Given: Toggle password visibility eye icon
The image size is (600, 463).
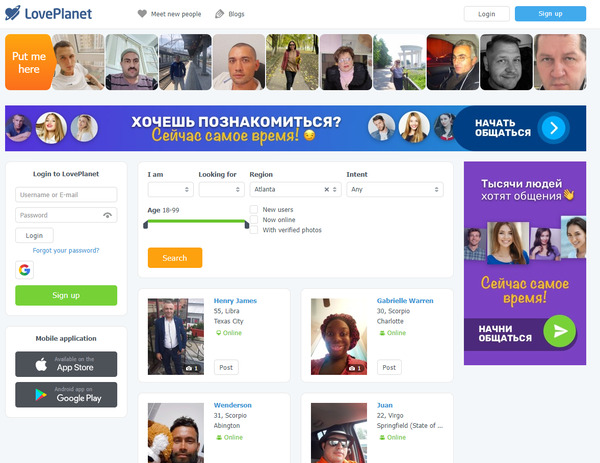Looking at the screenshot, I should click(x=108, y=215).
